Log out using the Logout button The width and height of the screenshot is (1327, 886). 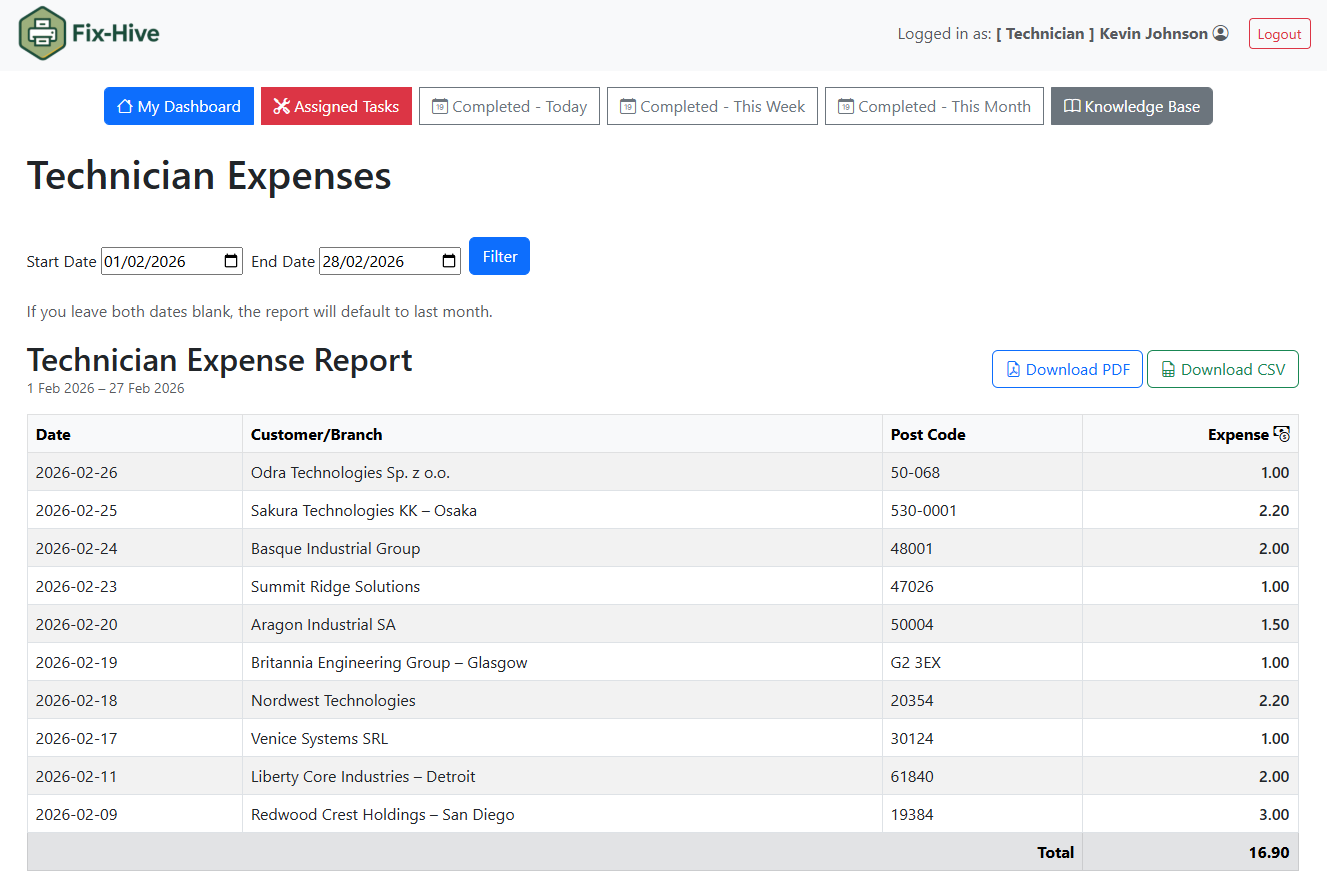click(x=1279, y=33)
